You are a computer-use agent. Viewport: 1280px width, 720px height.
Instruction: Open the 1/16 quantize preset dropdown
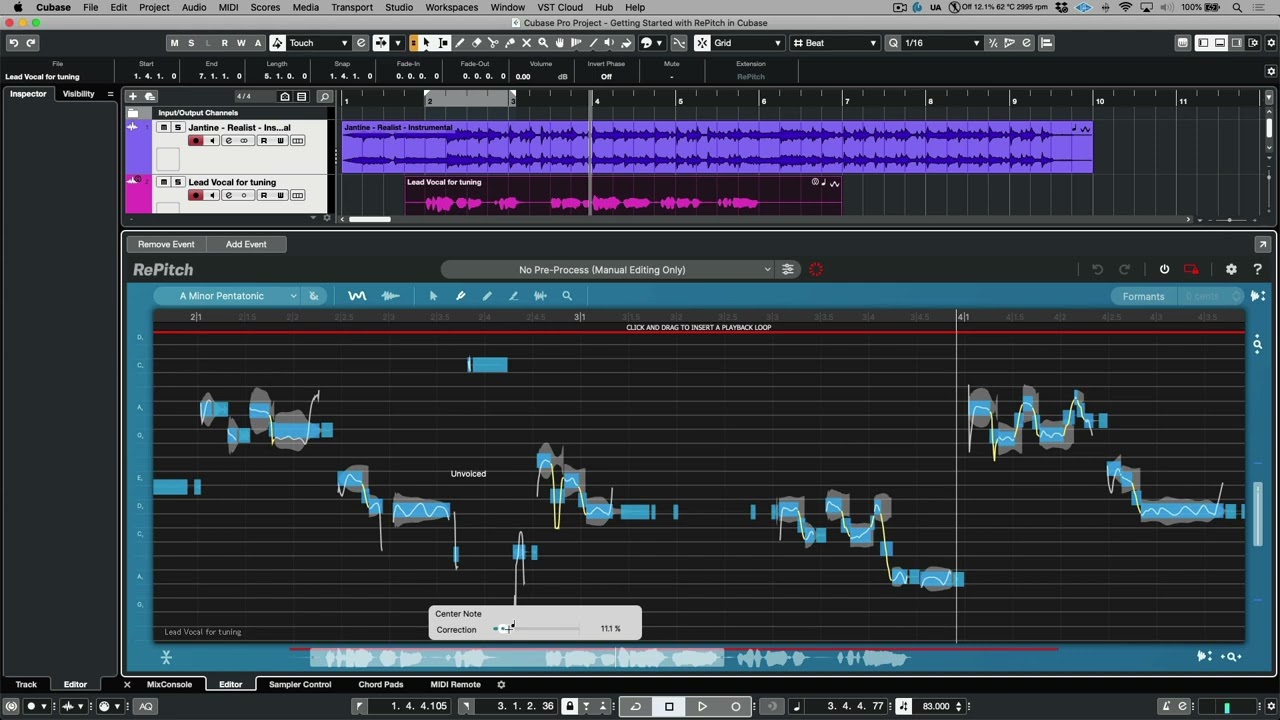(x=942, y=43)
